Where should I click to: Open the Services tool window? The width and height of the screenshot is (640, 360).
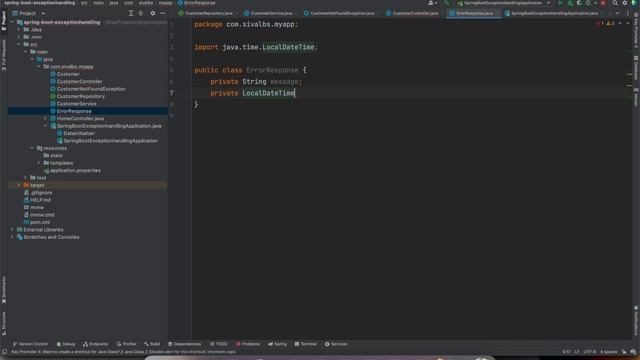click(x=336, y=344)
